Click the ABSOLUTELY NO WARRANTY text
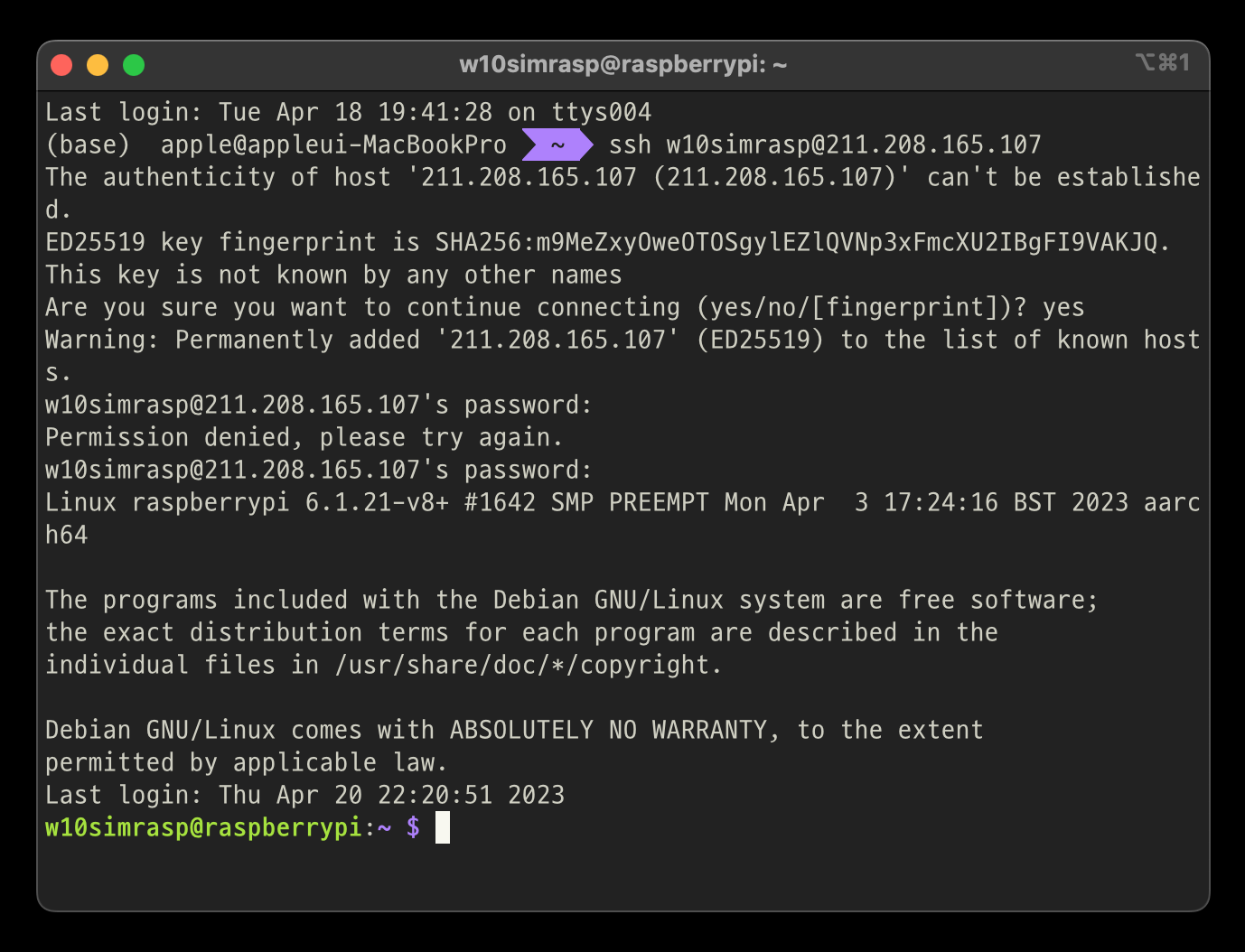 click(608, 730)
